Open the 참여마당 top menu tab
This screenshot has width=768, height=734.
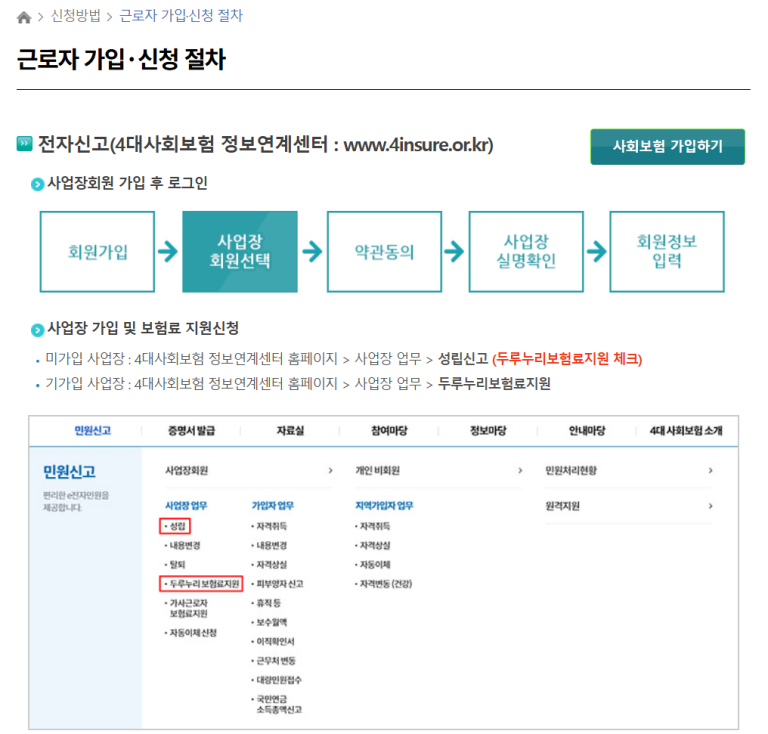point(389,430)
